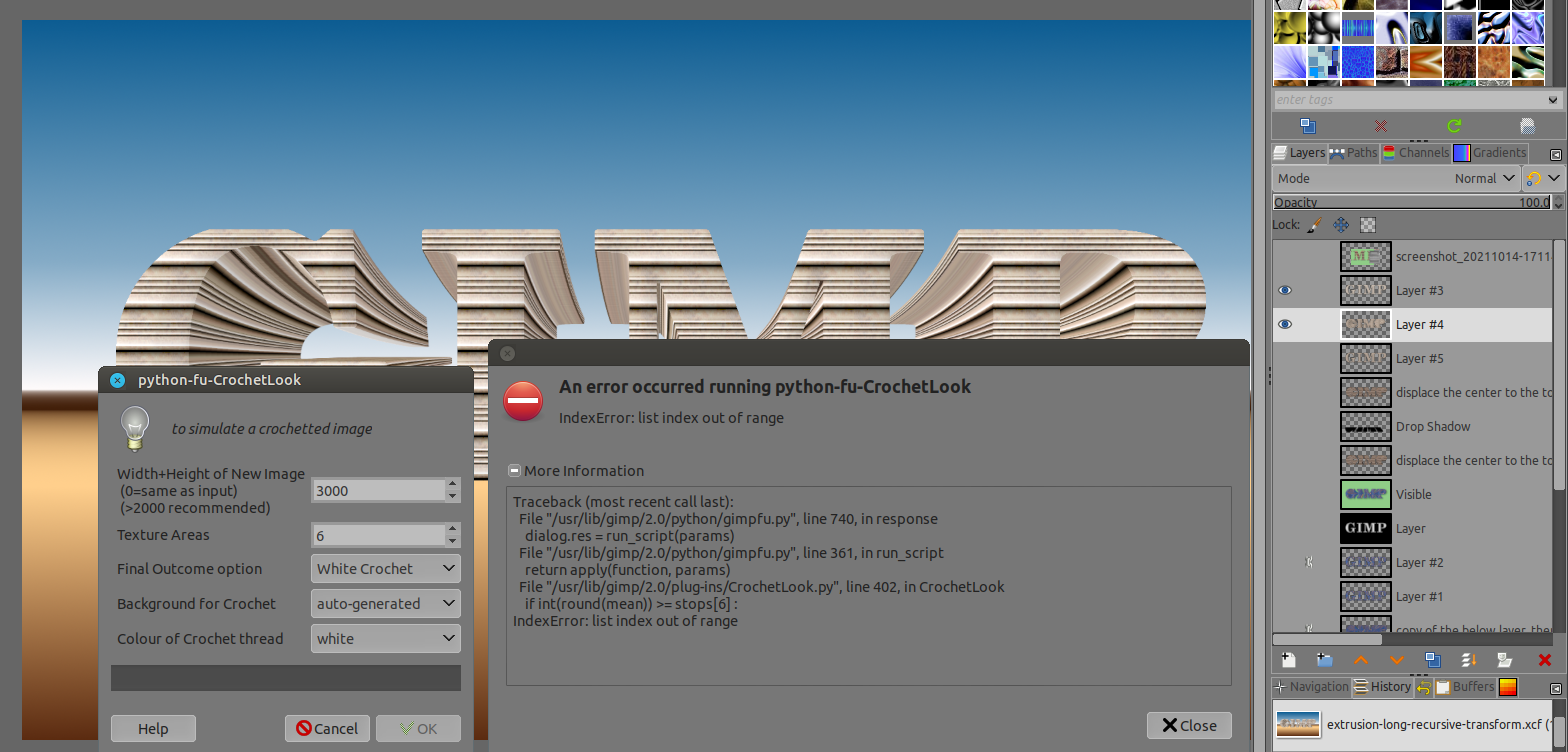Toggle the chain link icon on Layer #2
Image resolution: width=1568 pixels, height=752 pixels.
[1308, 562]
